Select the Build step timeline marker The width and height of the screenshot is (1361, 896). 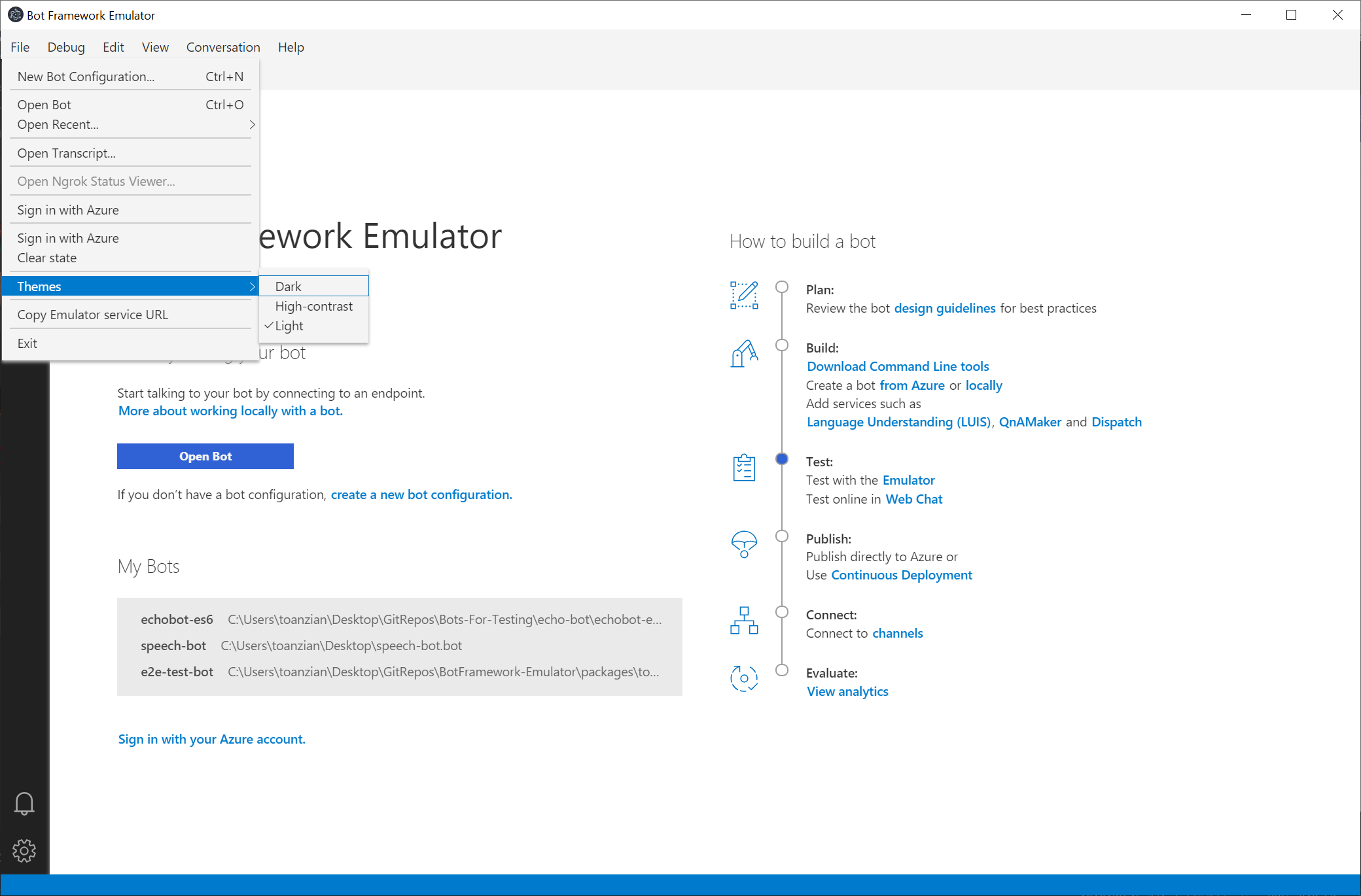pos(781,345)
